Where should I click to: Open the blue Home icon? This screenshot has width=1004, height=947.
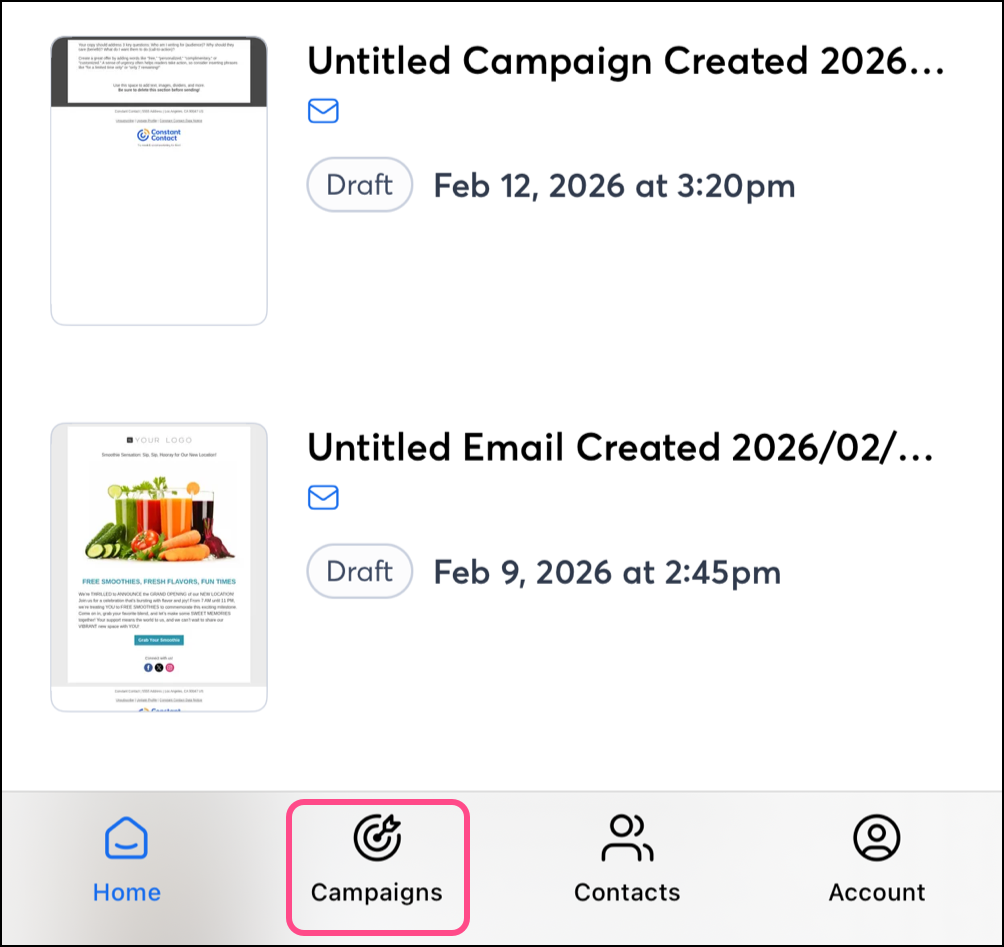tap(126, 839)
